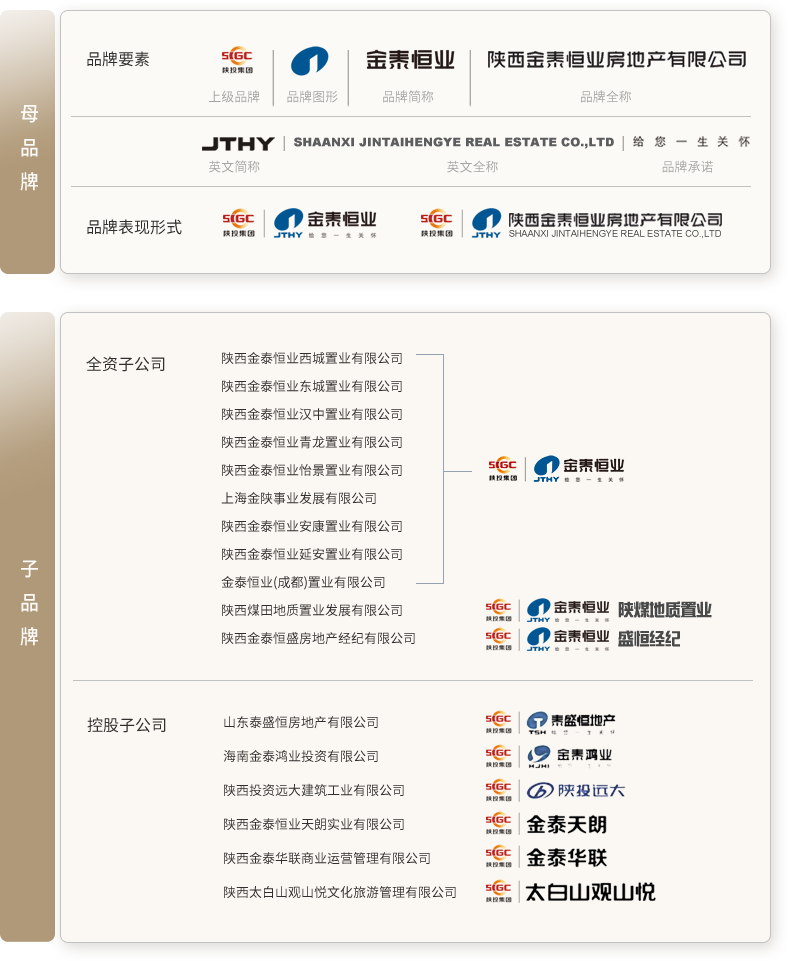The height and width of the screenshot is (961, 788).
Task: Select the 盛恒经纪 logo text
Action: (x=648, y=638)
